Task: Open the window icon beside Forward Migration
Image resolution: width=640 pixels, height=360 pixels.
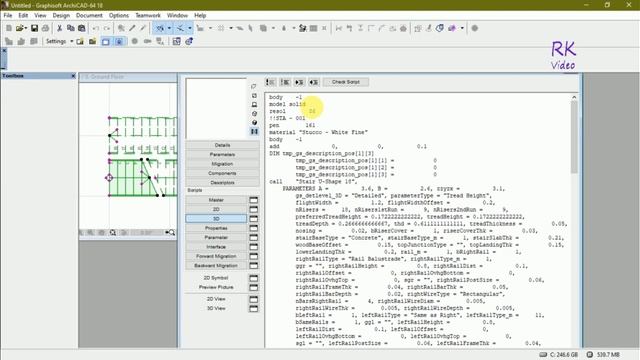Action: pyautogui.click(x=253, y=256)
